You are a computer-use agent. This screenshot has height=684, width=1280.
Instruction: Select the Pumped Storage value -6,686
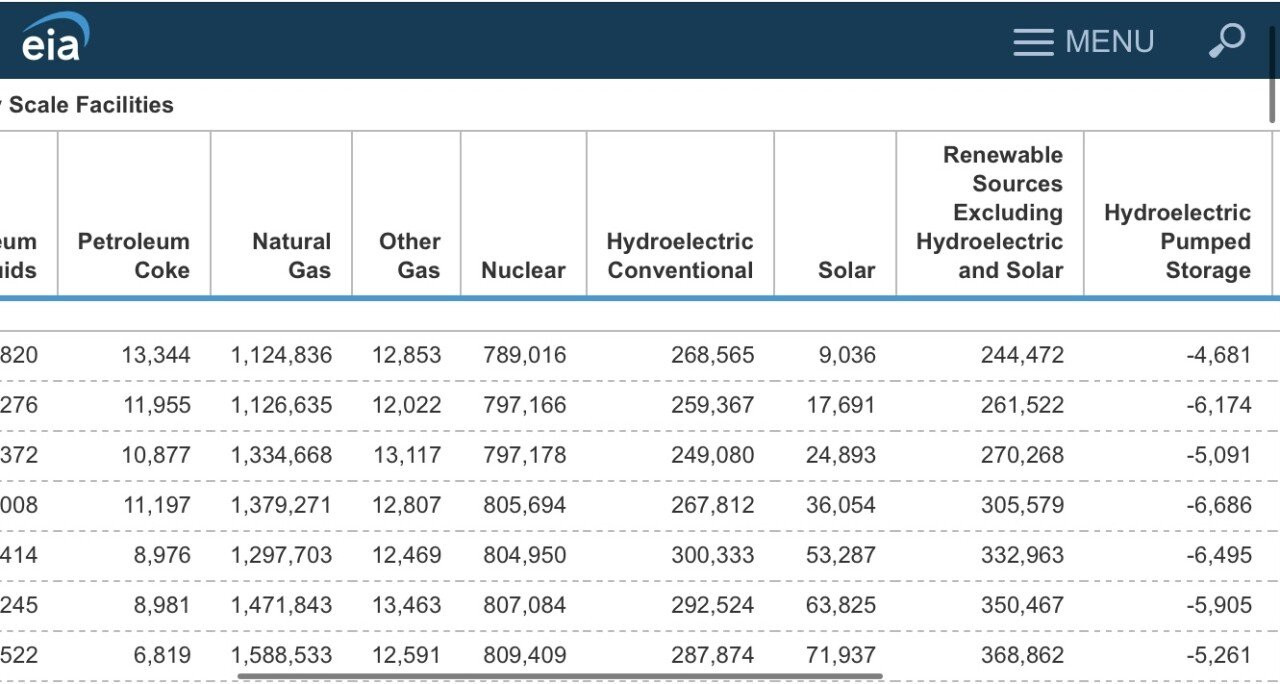(1218, 505)
